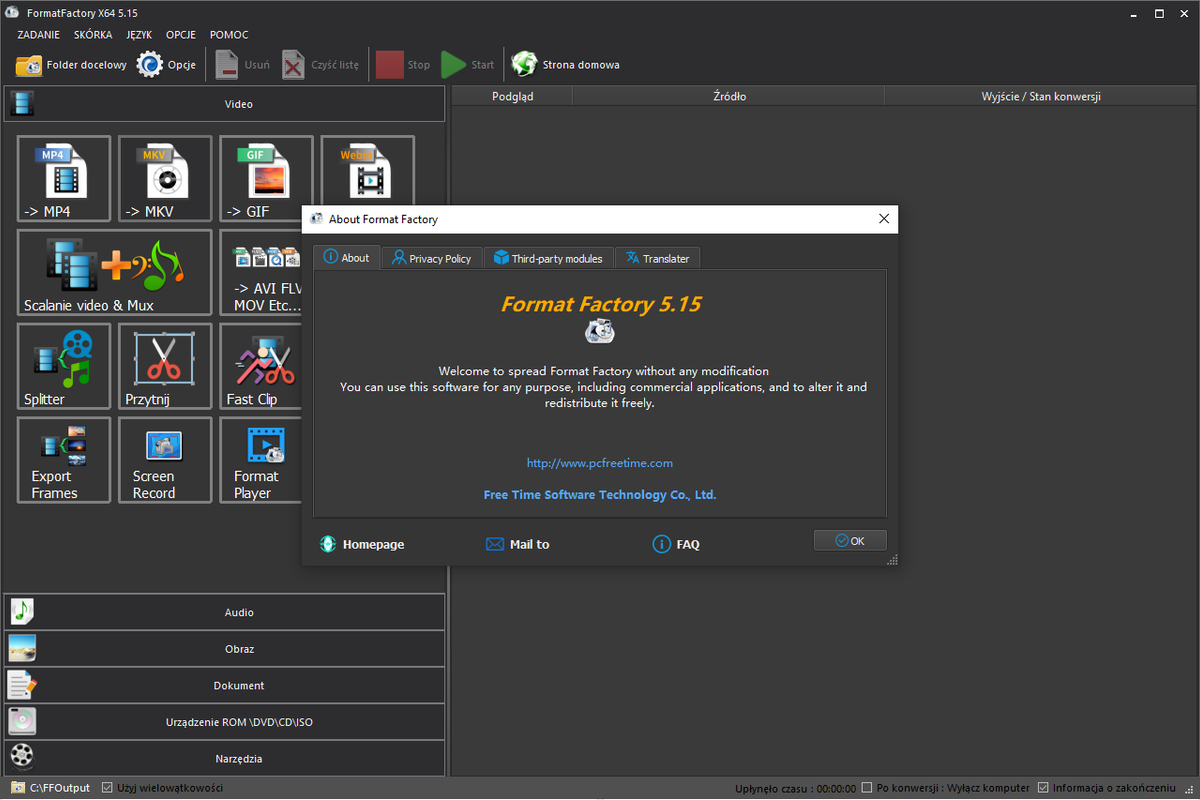The width and height of the screenshot is (1200, 800).
Task: Select the -> MP4 conversion tile
Action: [x=64, y=178]
